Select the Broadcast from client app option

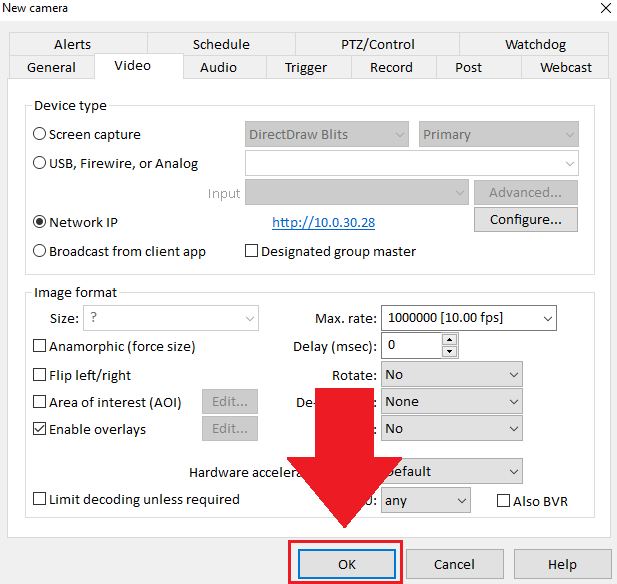click(x=40, y=251)
